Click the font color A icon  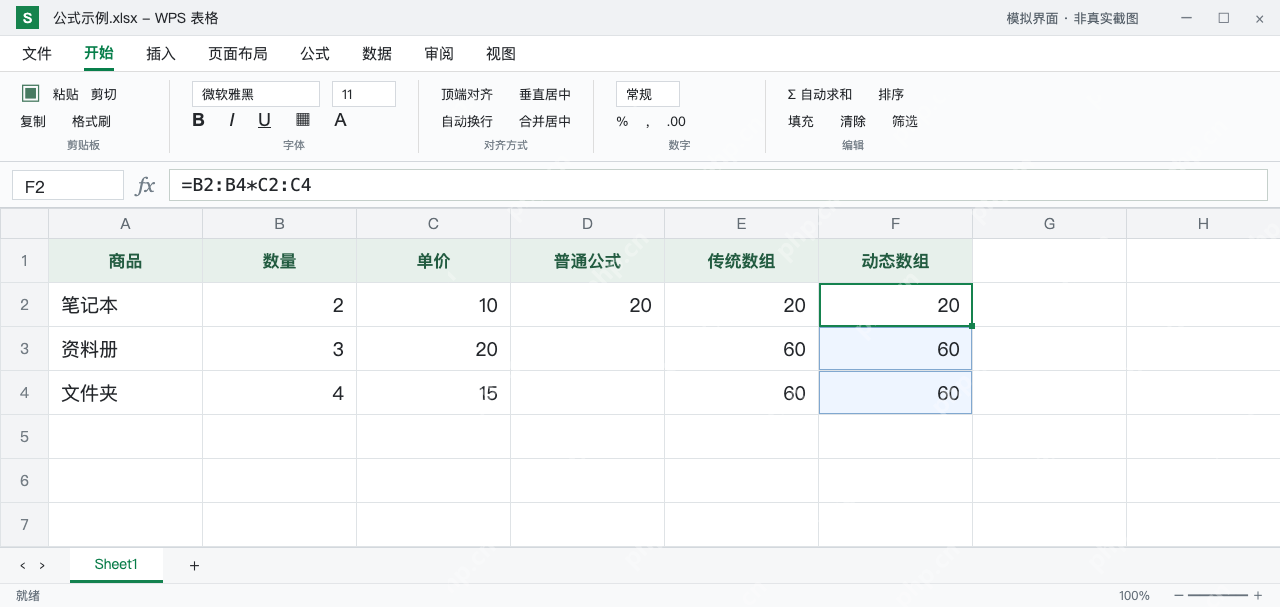click(x=340, y=120)
